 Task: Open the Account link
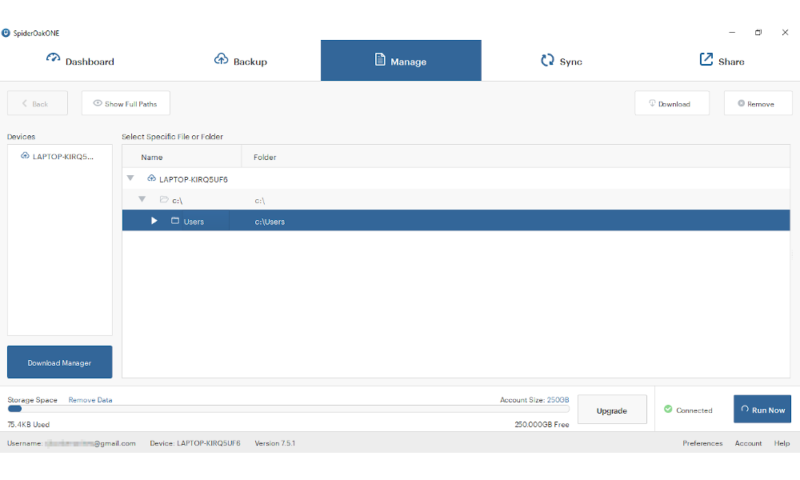pyautogui.click(x=748, y=443)
